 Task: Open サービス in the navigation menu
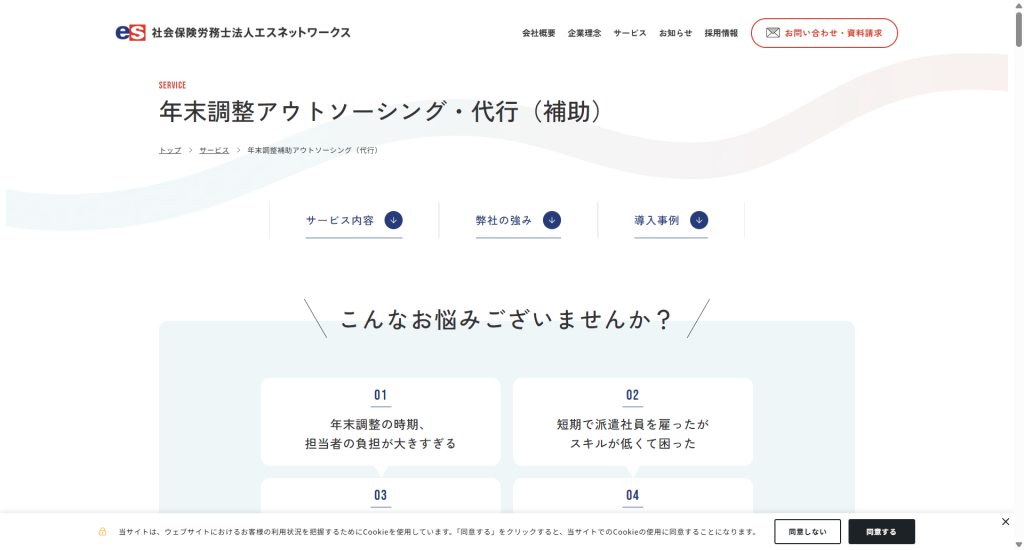point(630,33)
